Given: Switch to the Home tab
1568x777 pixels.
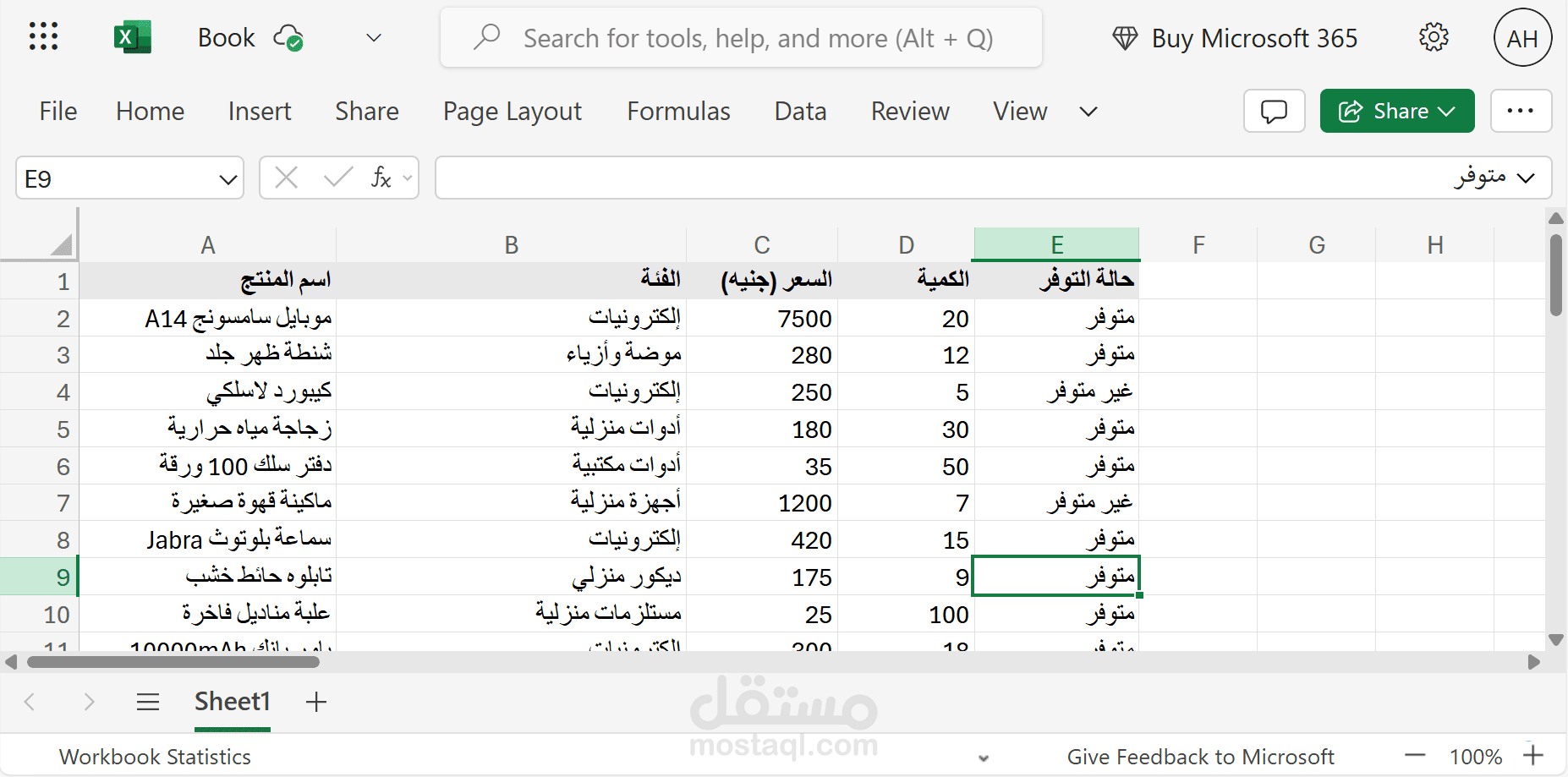Looking at the screenshot, I should (151, 112).
